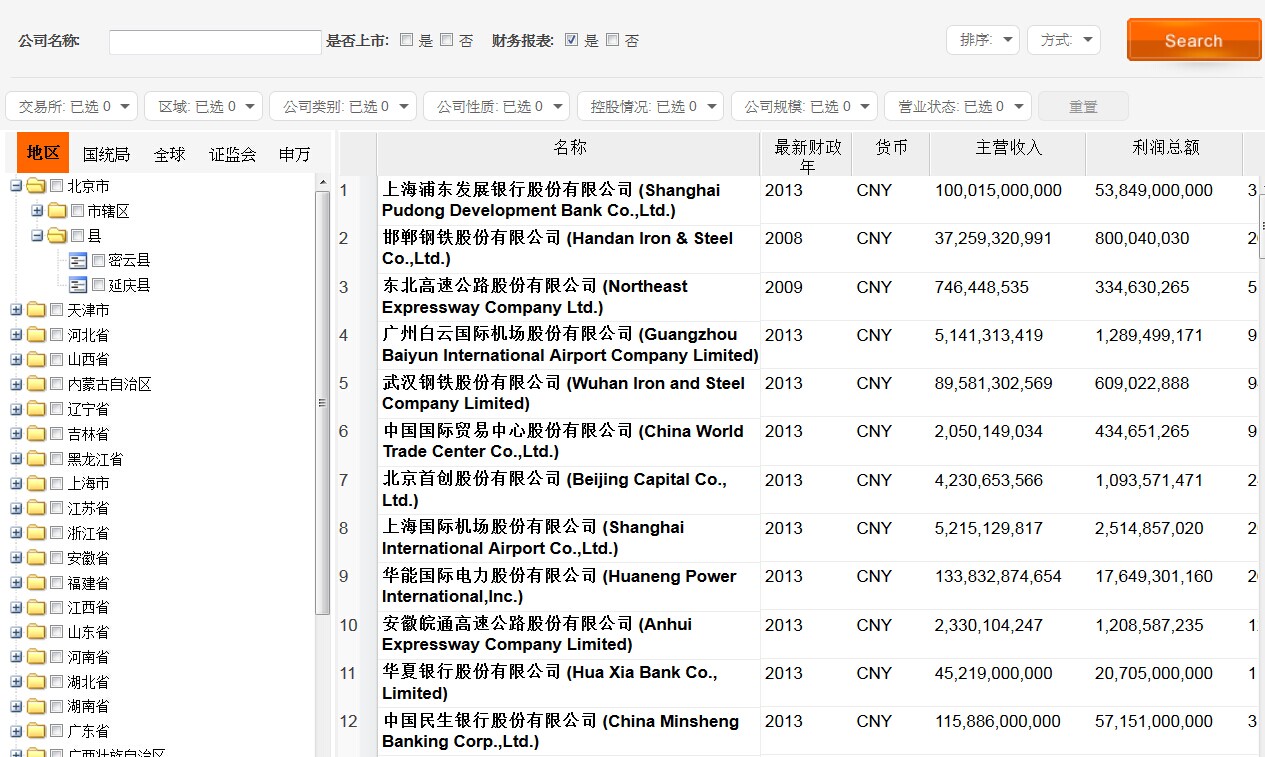Expand the 天津市 tree node
1265x757 pixels.
[16, 310]
